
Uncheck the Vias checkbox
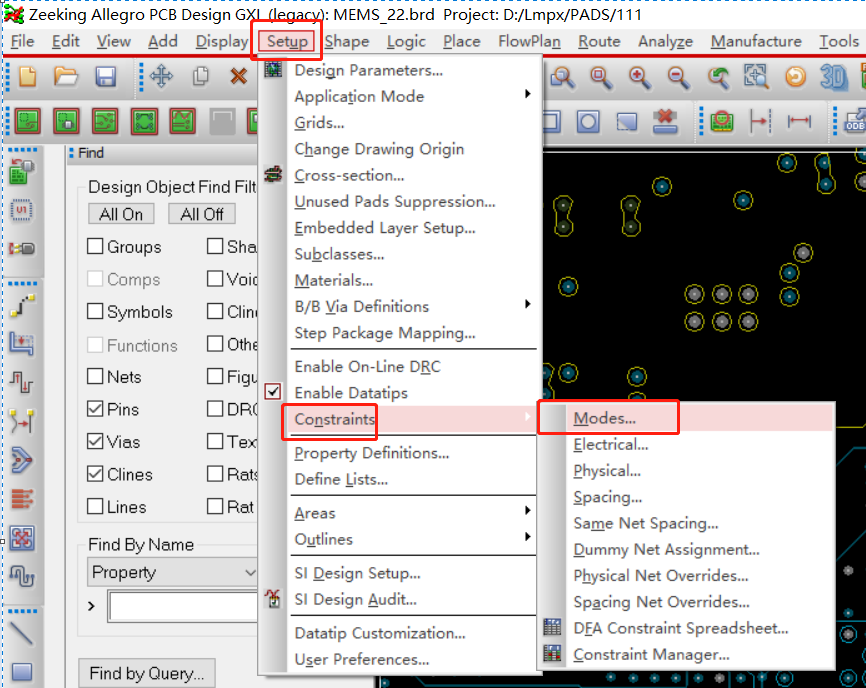point(95,441)
